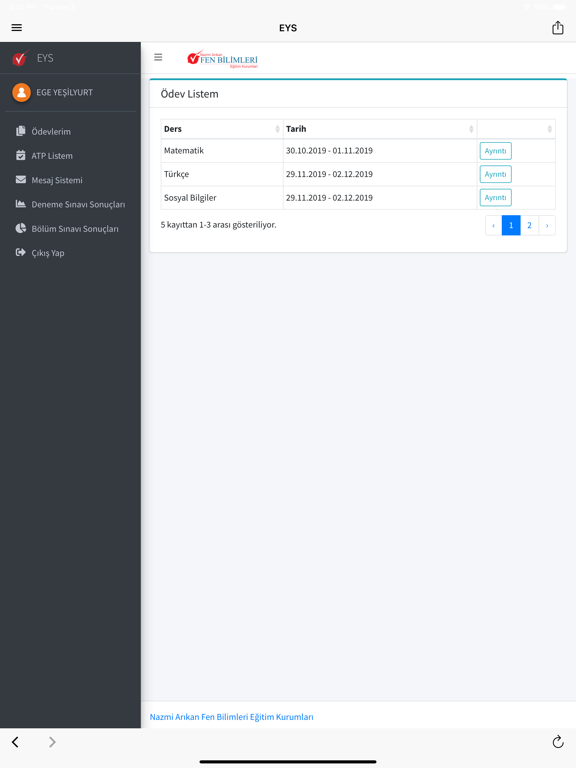Click the Çıkış Yap logout icon
The image size is (576, 768).
pyautogui.click(x=21, y=252)
